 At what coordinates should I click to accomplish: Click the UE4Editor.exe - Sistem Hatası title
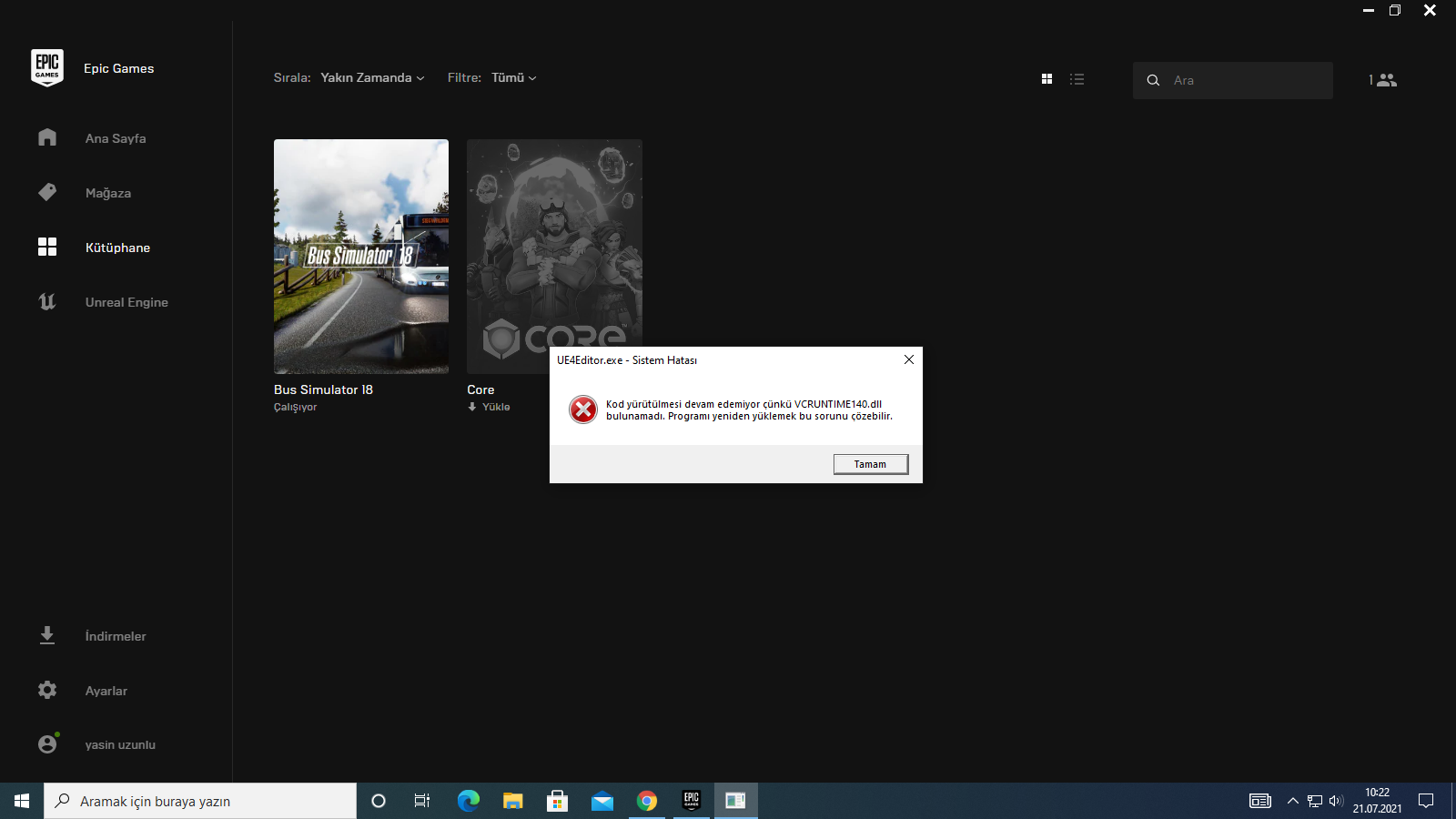click(627, 360)
